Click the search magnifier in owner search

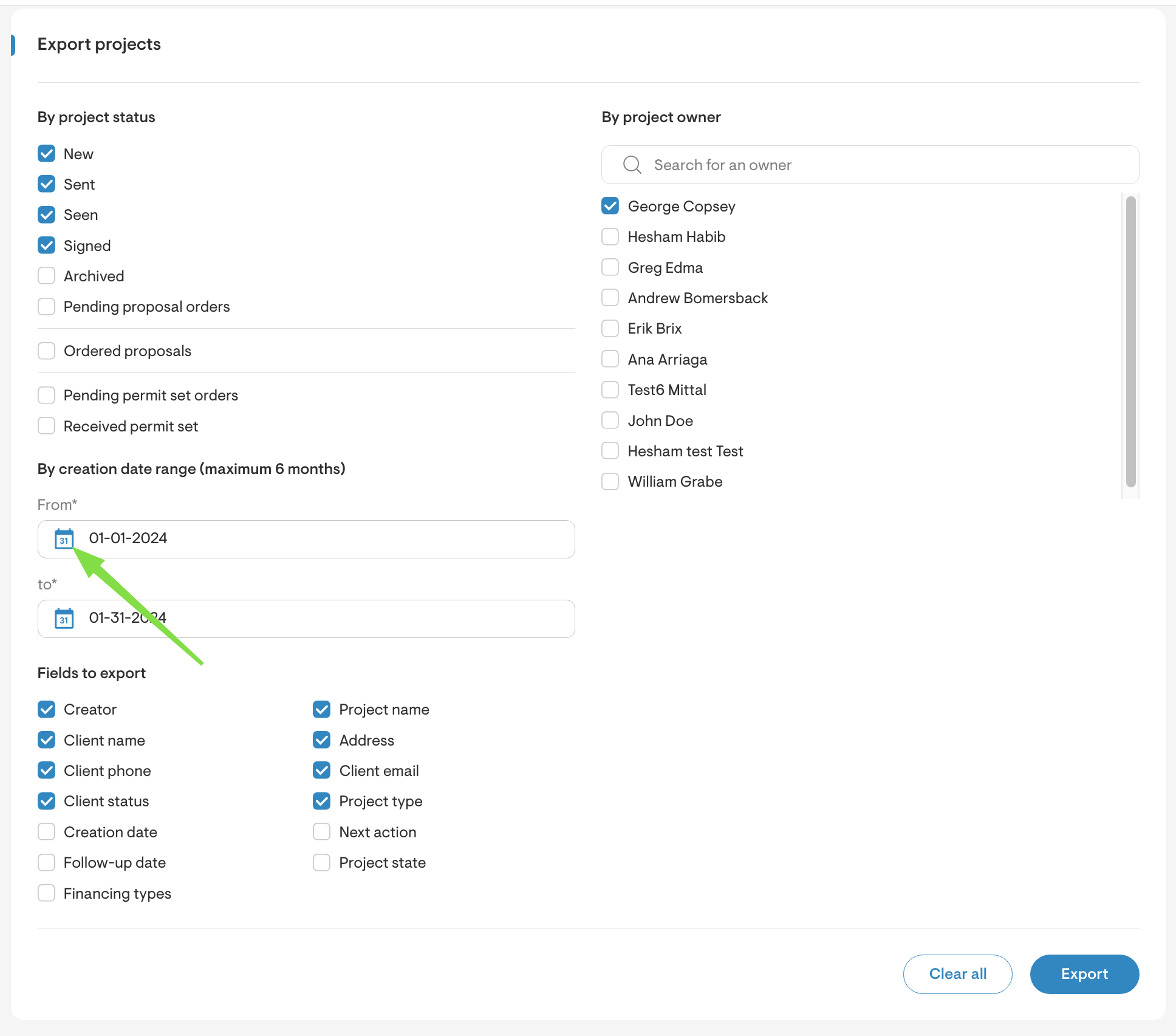click(632, 165)
